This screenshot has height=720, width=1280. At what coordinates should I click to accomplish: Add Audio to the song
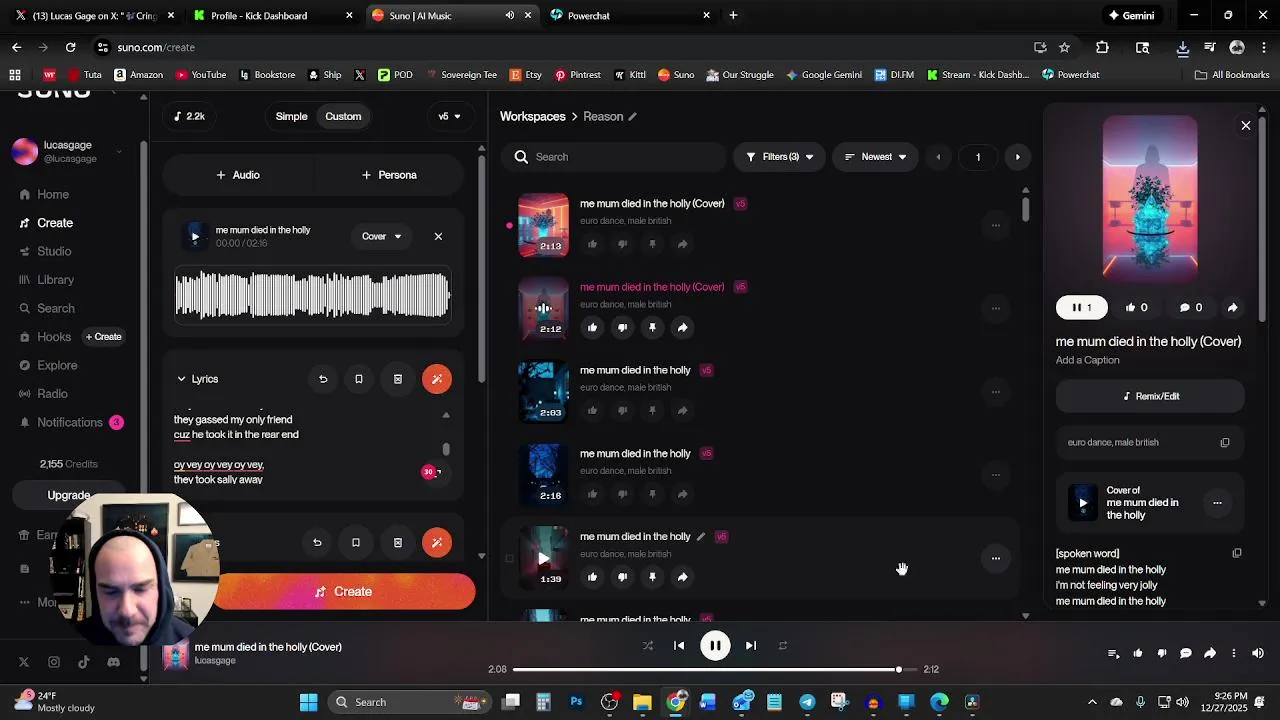238,175
